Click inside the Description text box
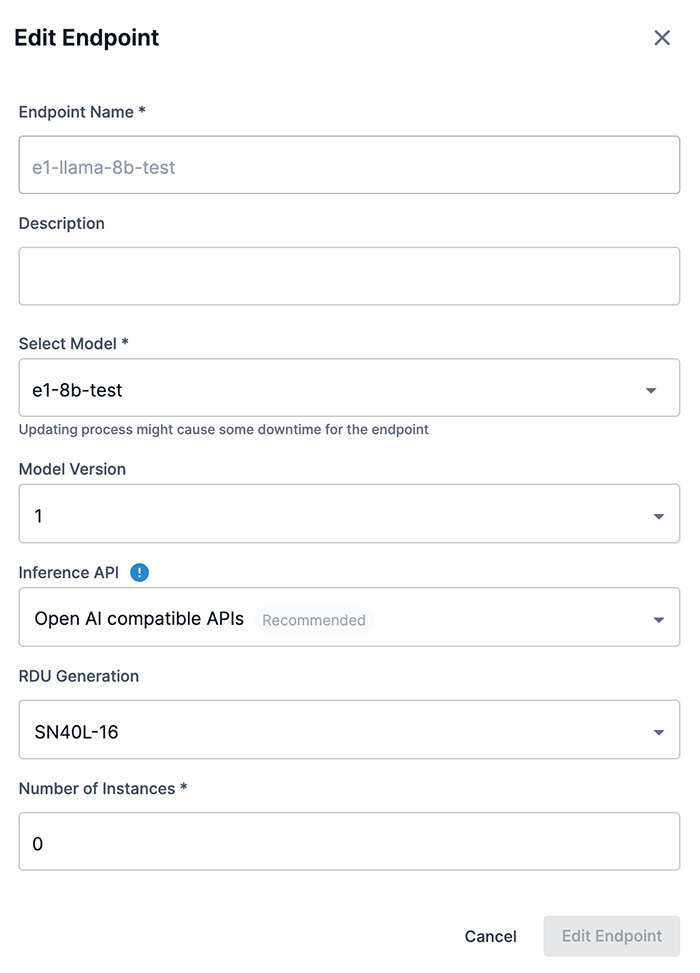This screenshot has height=973, width=700. tap(348, 275)
